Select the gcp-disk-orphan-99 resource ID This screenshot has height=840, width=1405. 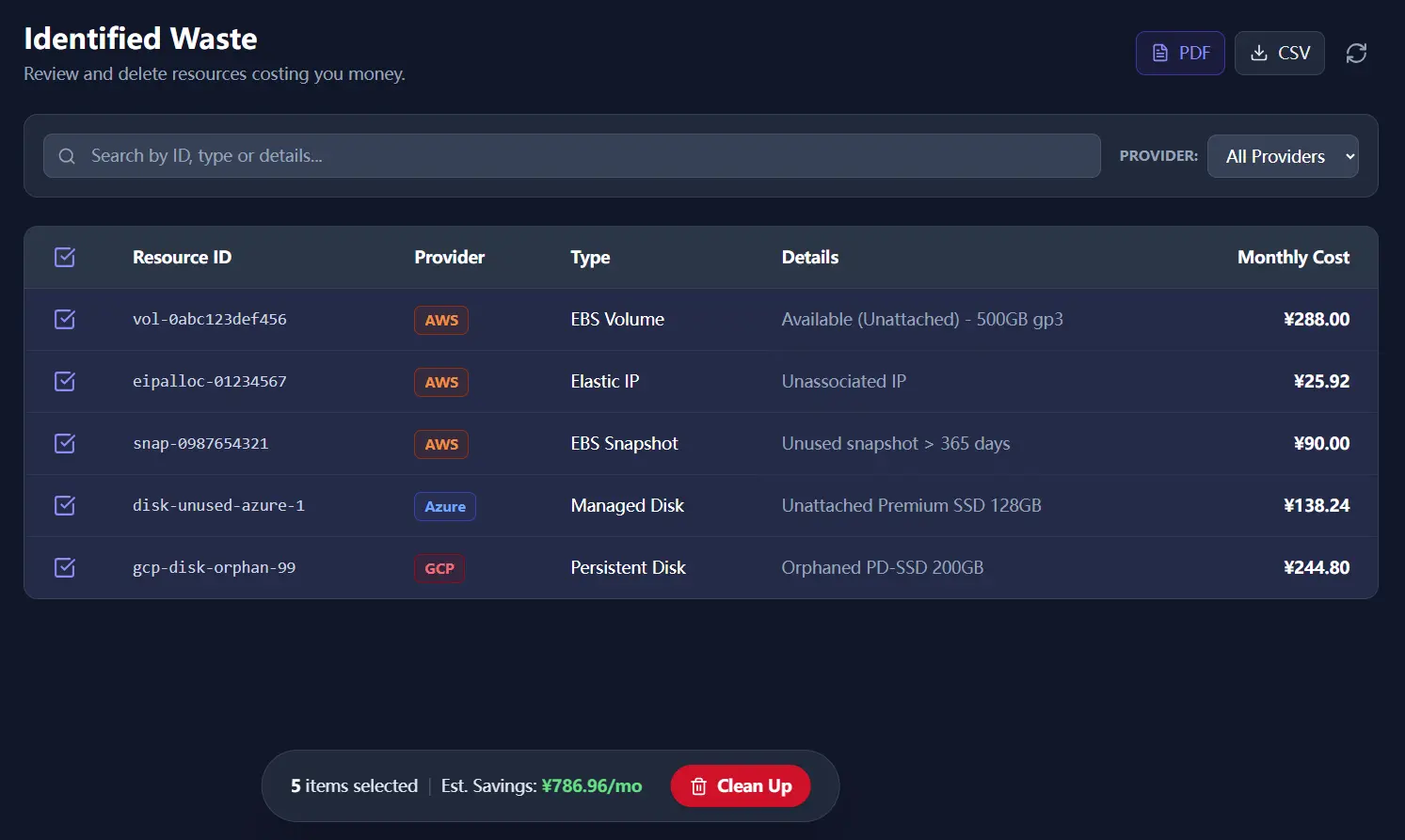point(215,567)
